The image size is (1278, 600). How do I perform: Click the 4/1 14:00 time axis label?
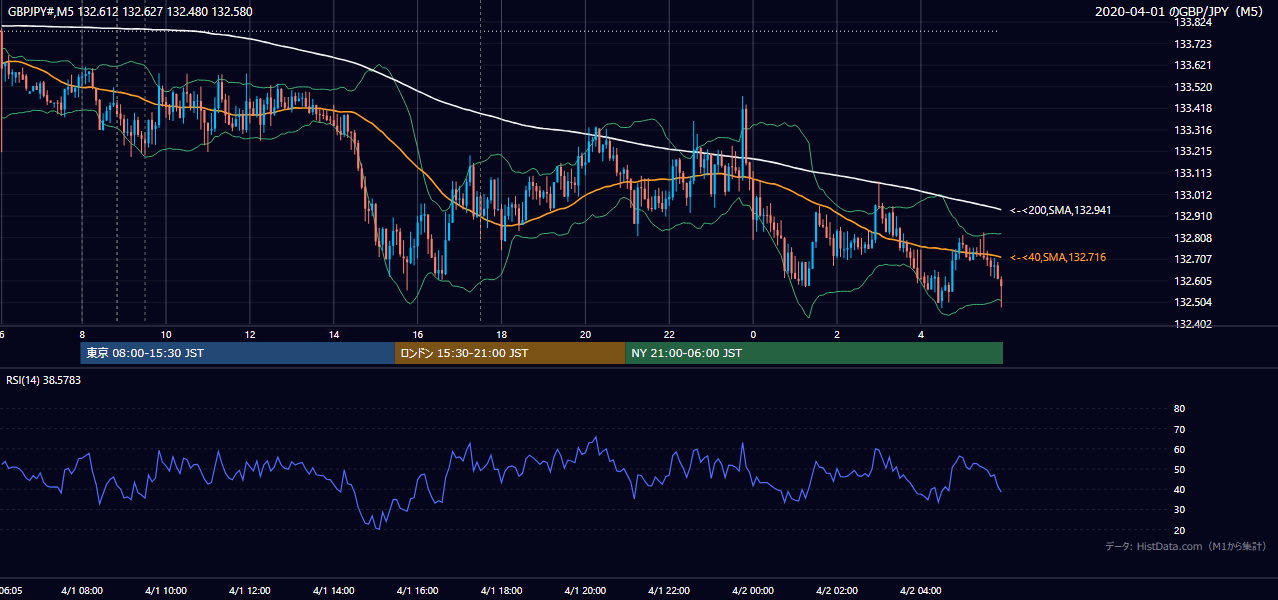334,591
